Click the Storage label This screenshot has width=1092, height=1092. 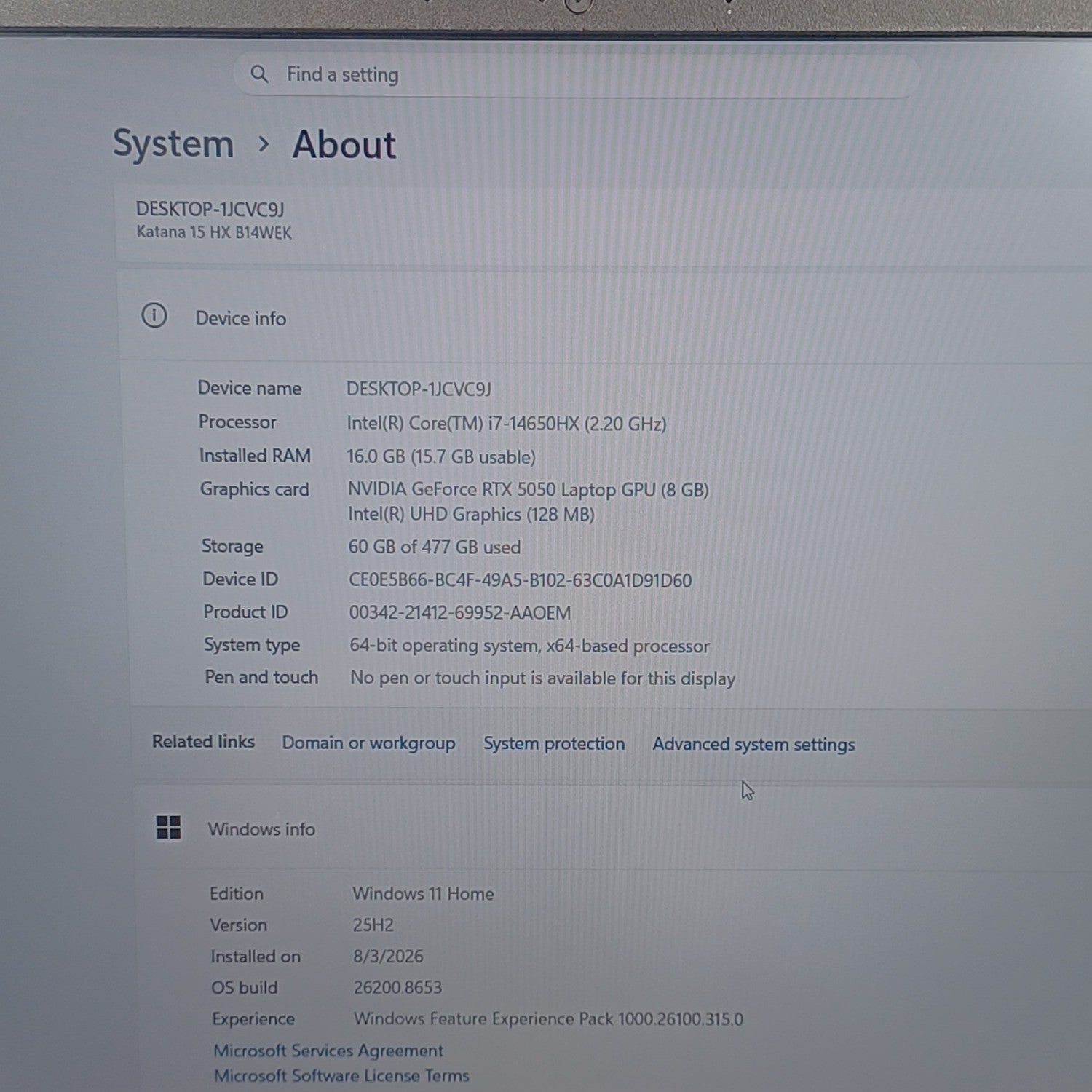pyautogui.click(x=232, y=546)
